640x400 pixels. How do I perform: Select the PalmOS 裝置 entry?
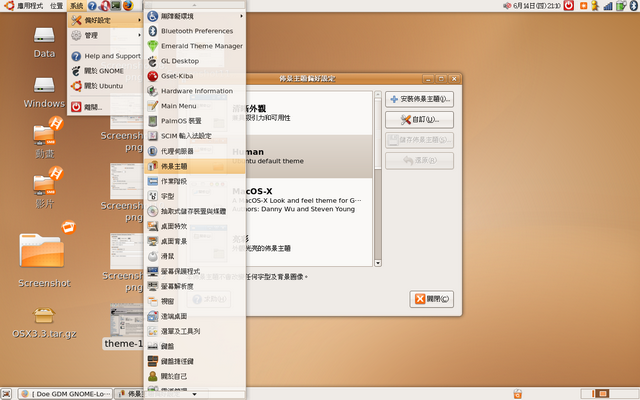tap(195, 121)
